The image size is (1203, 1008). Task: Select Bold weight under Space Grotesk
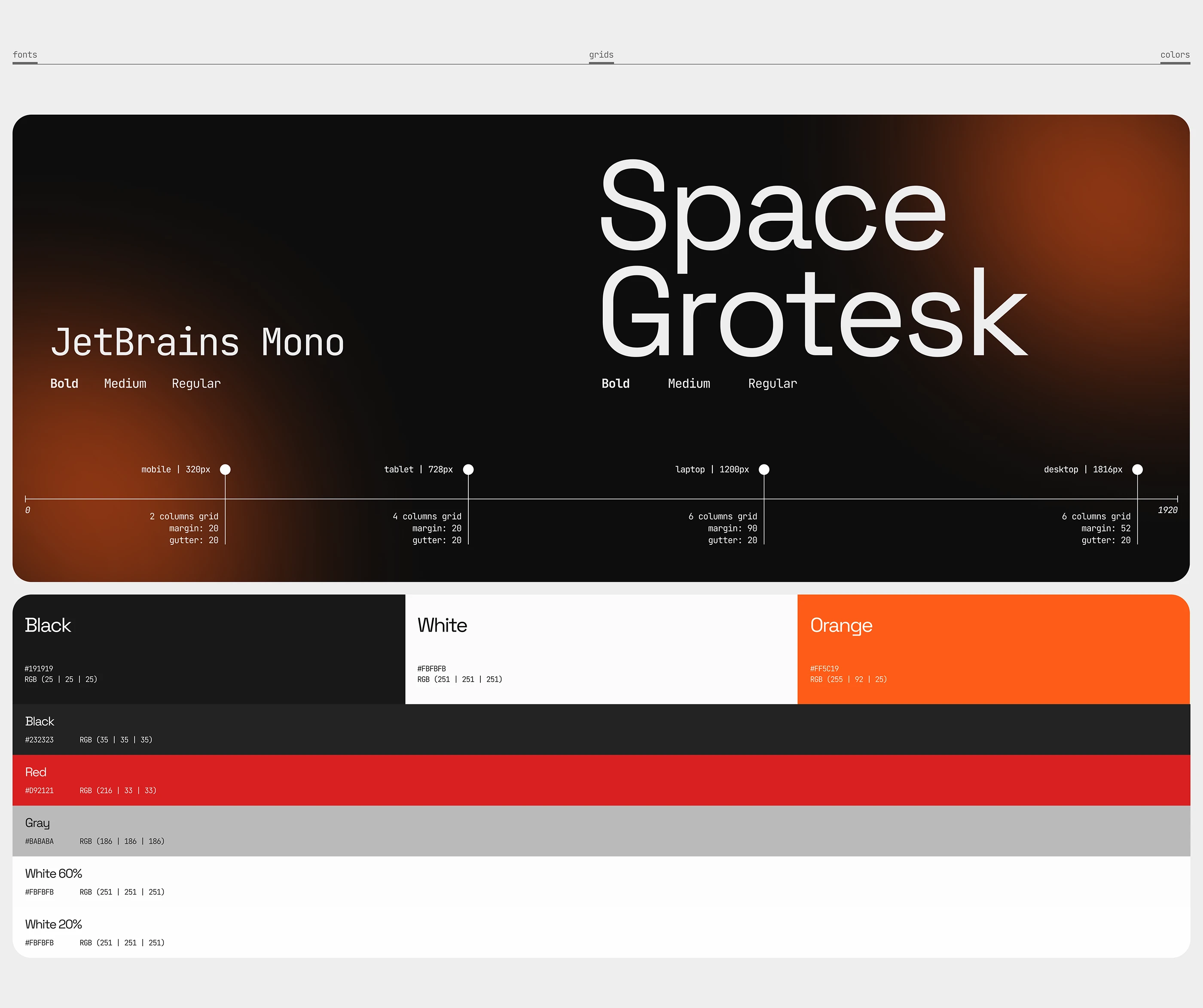(615, 384)
